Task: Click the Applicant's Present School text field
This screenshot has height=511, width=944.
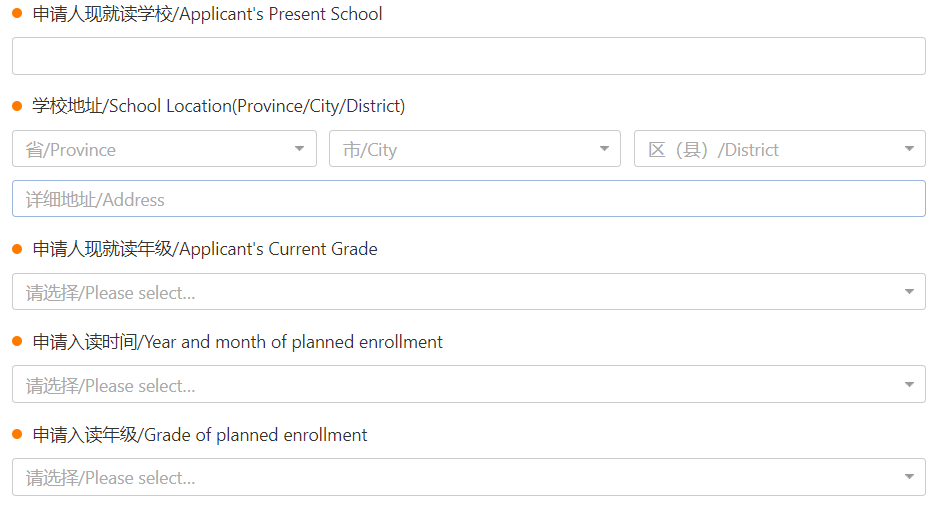Action: (x=468, y=56)
